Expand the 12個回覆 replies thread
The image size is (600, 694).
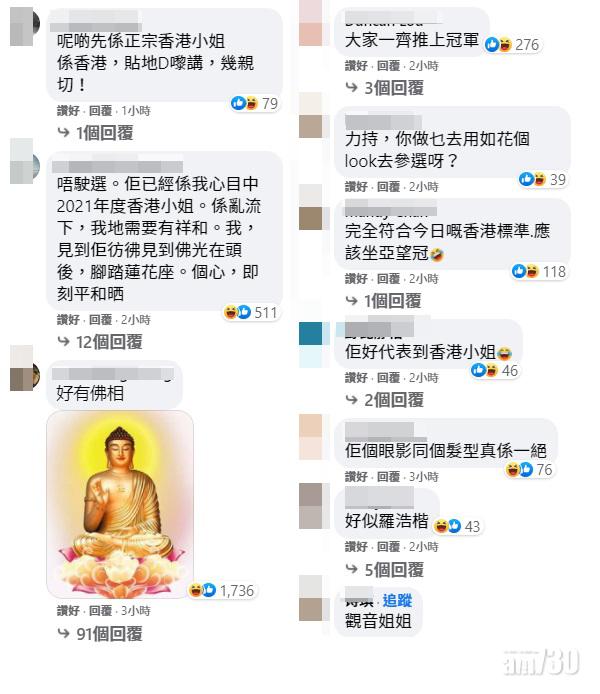point(100,342)
